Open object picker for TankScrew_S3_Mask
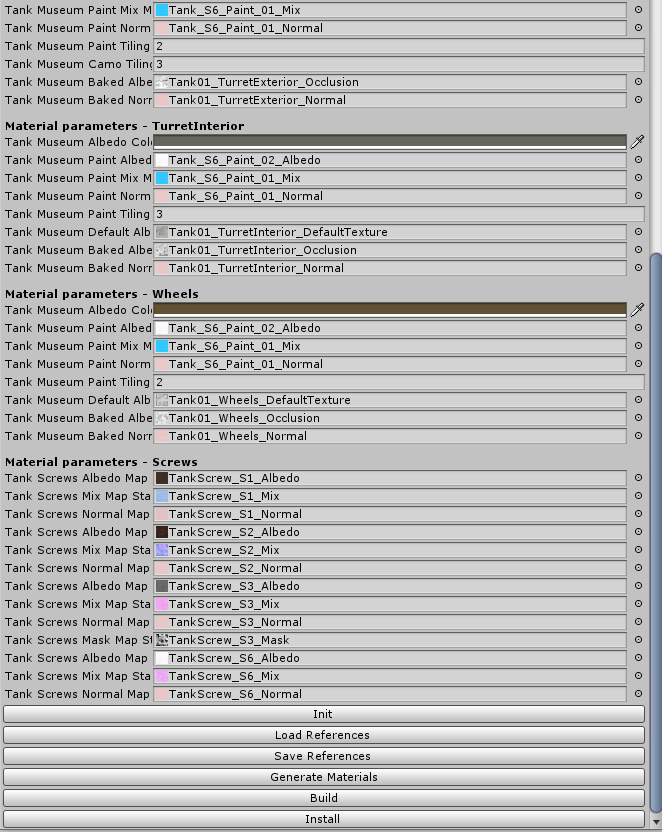The image size is (662, 832). pyautogui.click(x=638, y=640)
